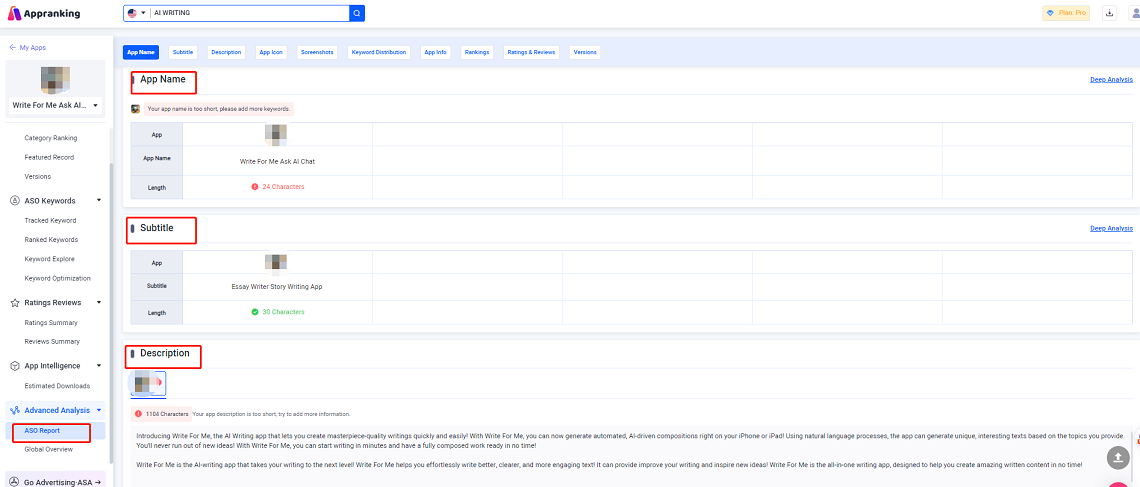
Task: Open the Write For Me app dropdown
Action: (56, 105)
